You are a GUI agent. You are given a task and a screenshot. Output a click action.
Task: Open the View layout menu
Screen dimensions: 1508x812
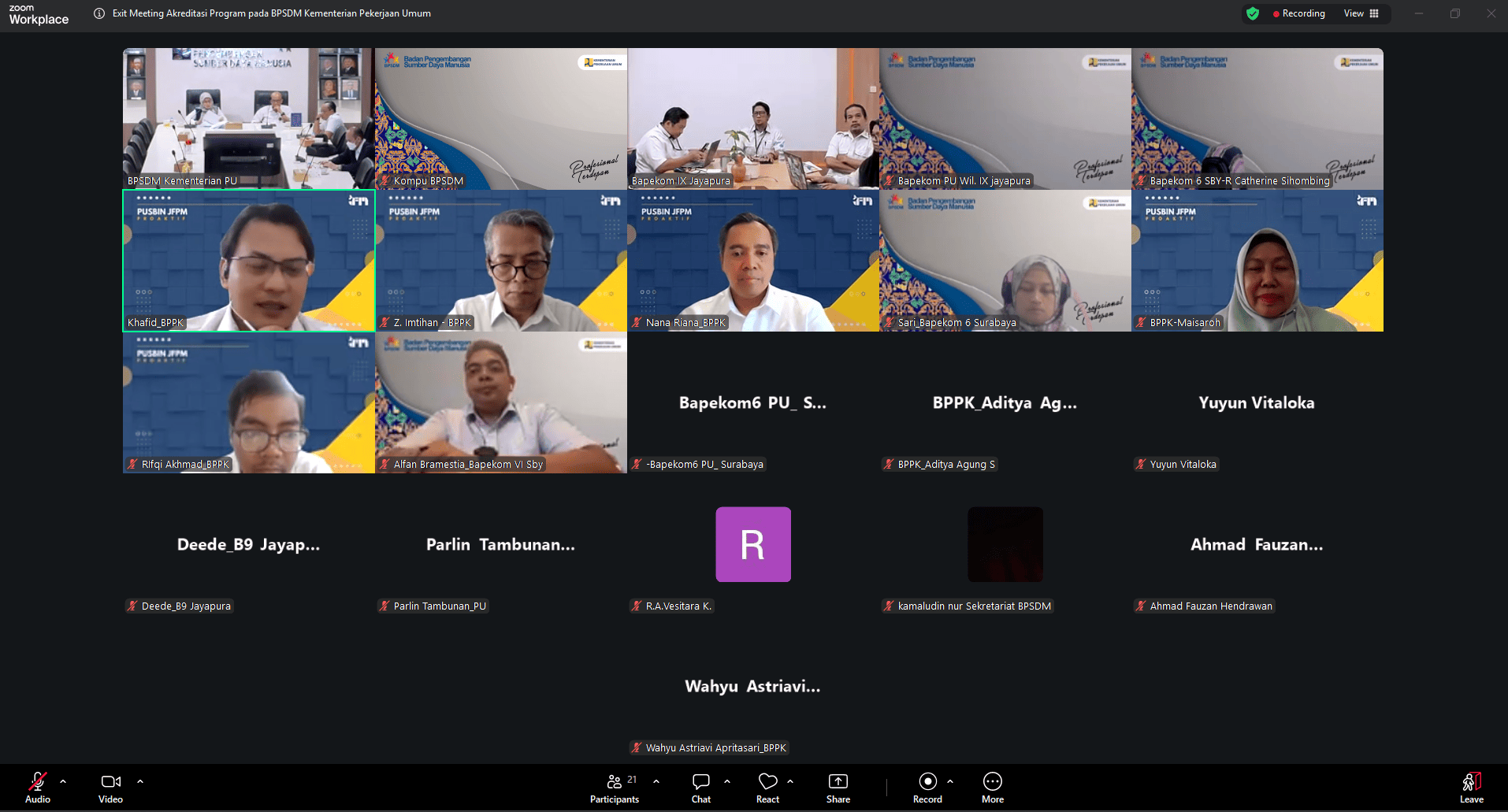1361,13
